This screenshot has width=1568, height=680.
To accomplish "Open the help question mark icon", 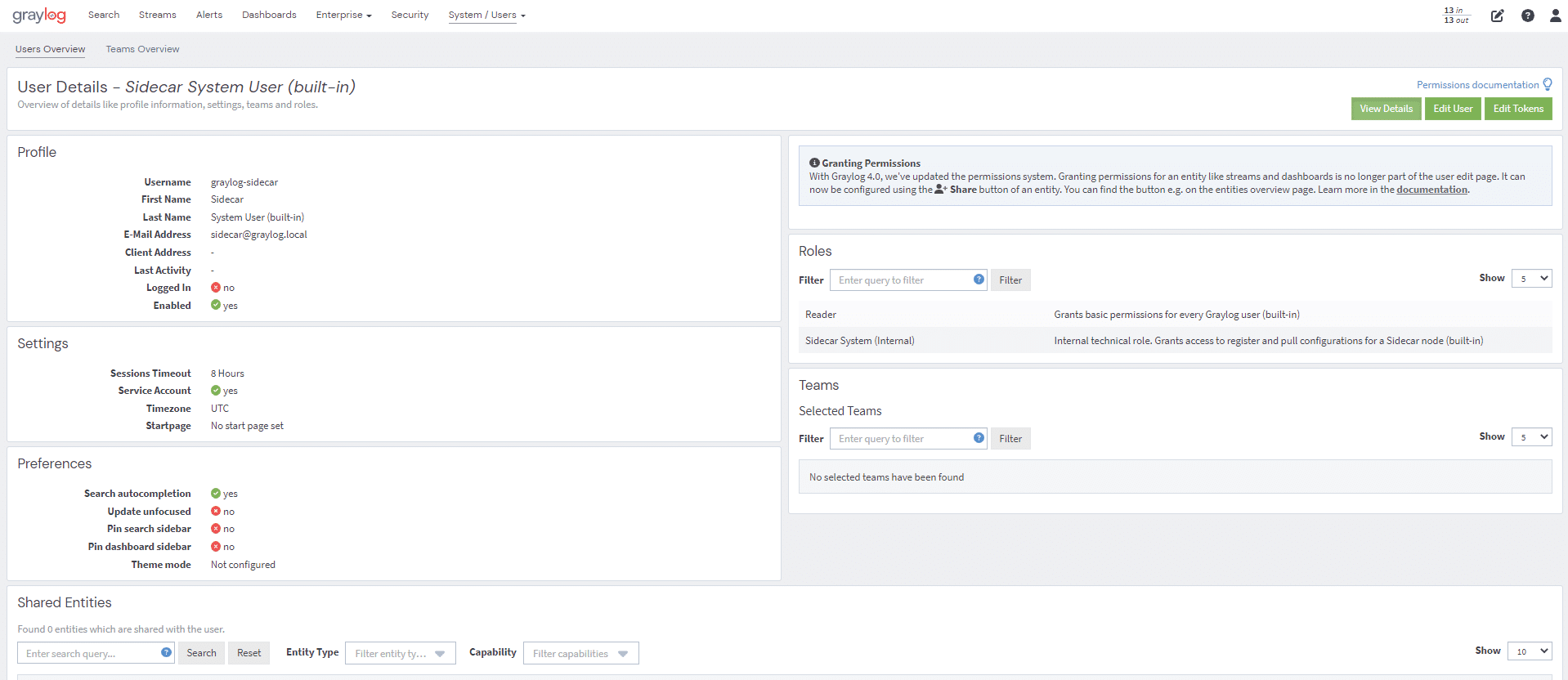I will [1527, 16].
